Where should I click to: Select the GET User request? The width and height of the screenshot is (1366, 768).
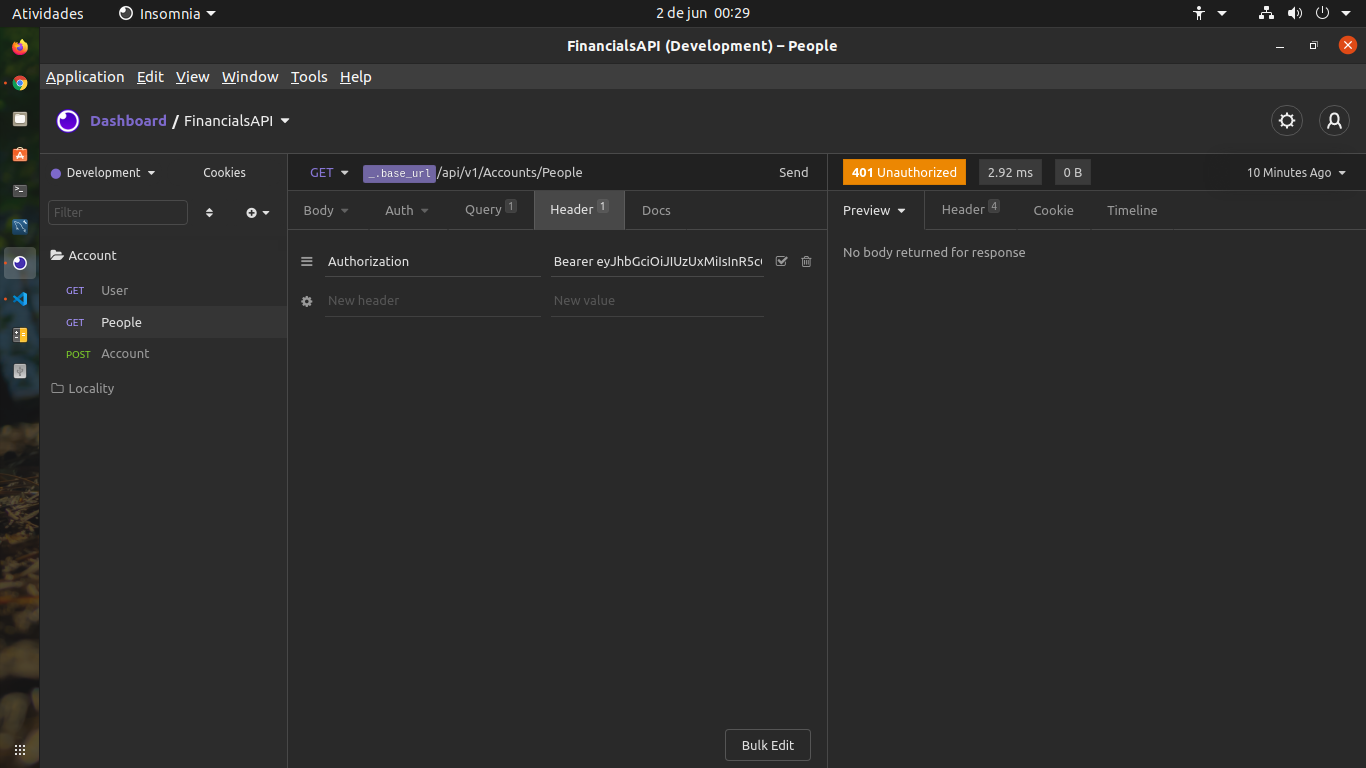163,291
